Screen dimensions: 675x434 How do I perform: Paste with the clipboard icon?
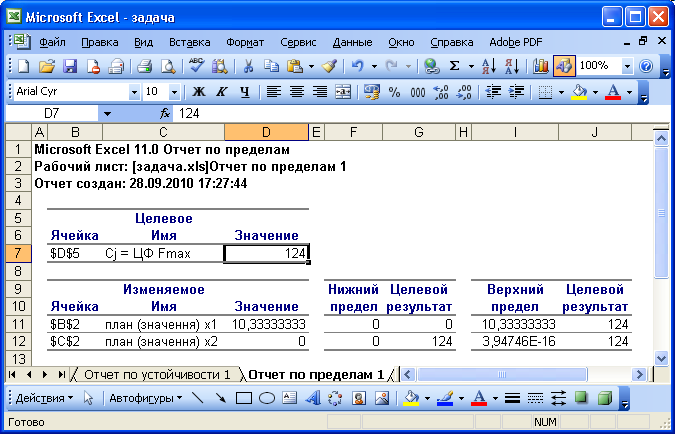tap(294, 66)
